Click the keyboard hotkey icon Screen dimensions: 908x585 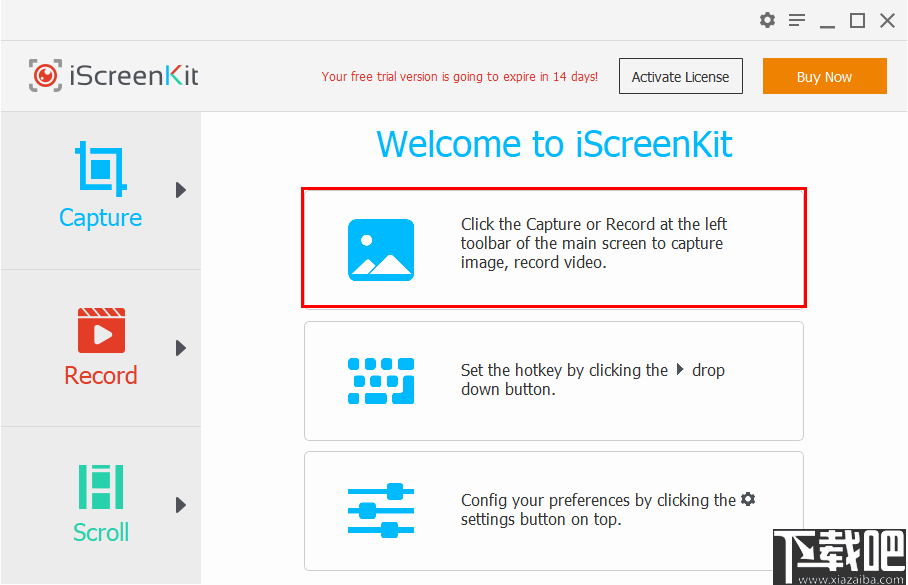point(381,381)
